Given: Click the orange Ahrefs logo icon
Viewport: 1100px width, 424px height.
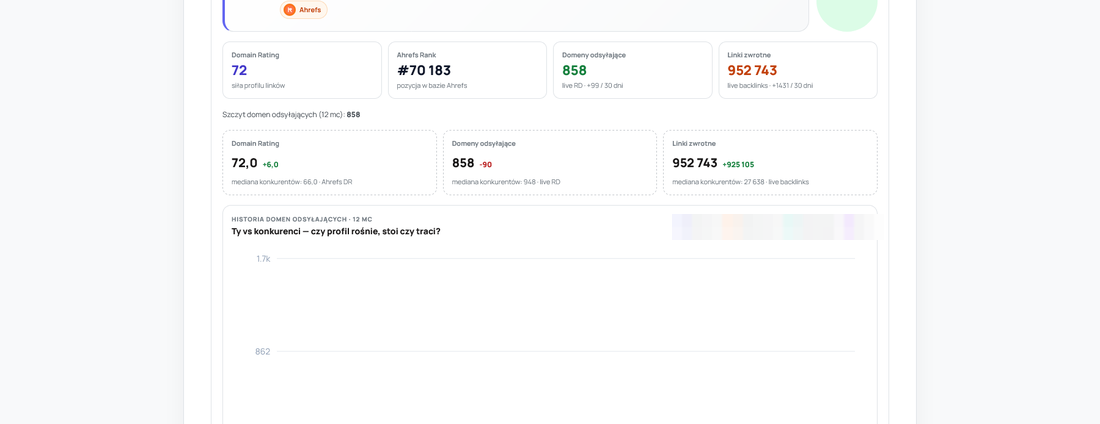Looking at the screenshot, I should tap(290, 10).
